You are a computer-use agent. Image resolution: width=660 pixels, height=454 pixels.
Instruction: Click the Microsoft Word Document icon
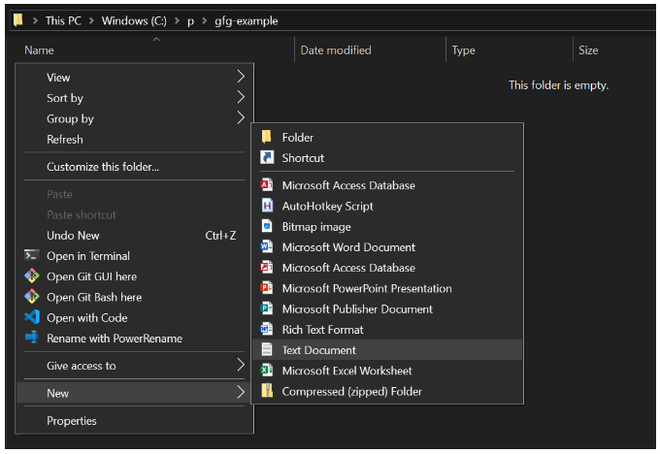pos(267,247)
